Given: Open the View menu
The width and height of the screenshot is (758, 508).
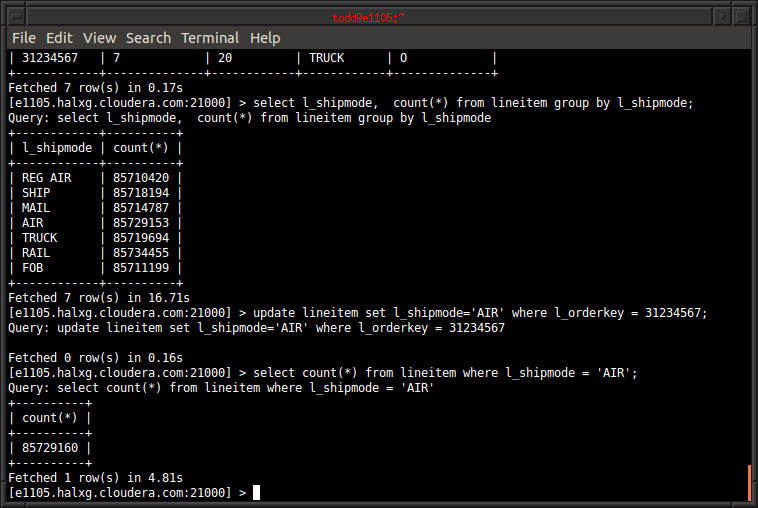Looking at the screenshot, I should [99, 38].
